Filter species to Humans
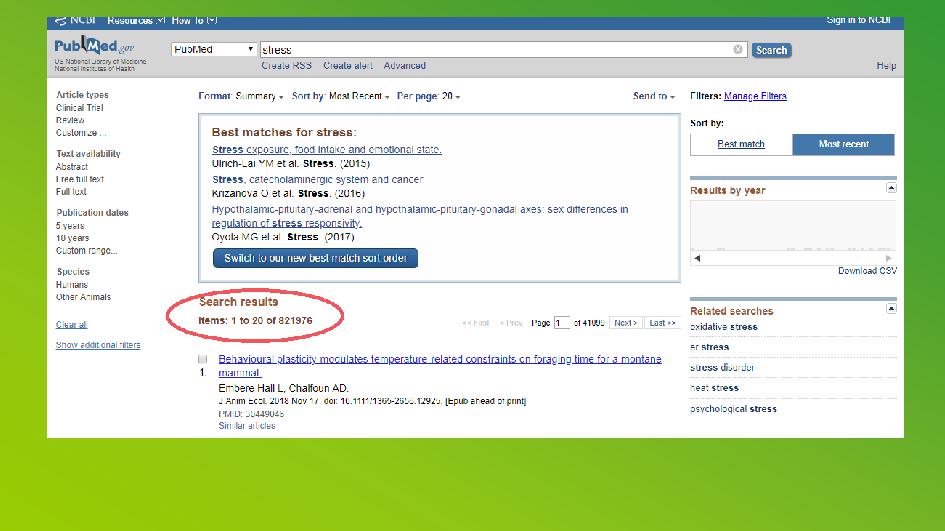This screenshot has height=531, width=945. (72, 285)
